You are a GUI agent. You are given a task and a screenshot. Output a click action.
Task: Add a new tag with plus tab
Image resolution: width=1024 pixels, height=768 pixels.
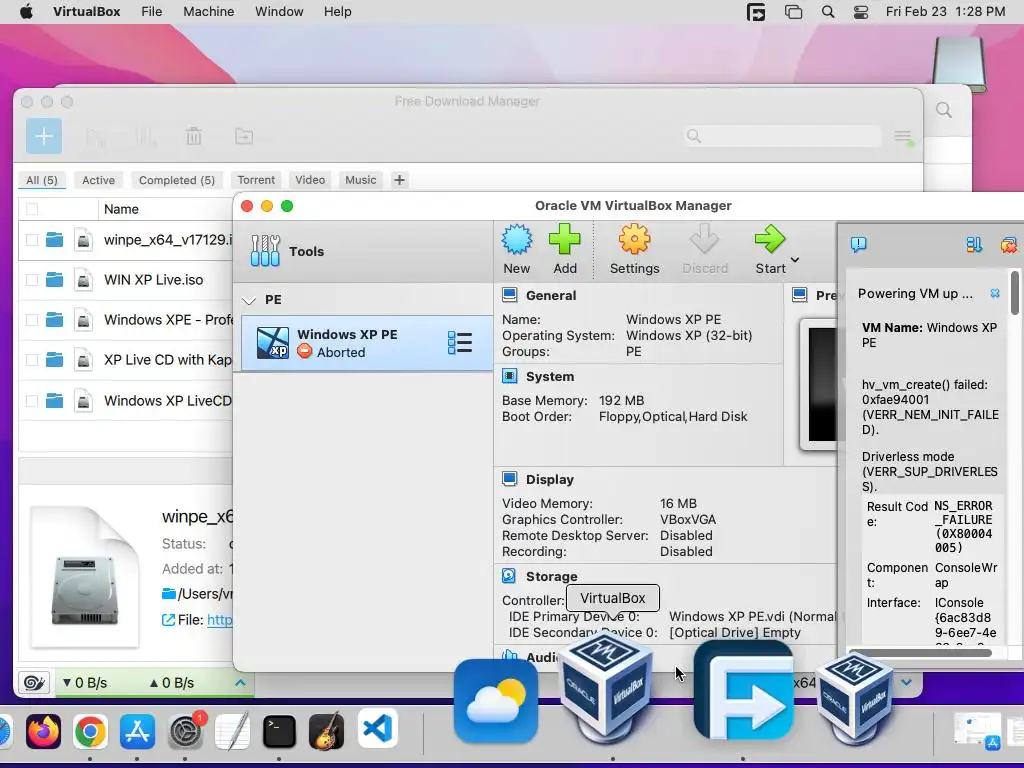click(x=399, y=180)
